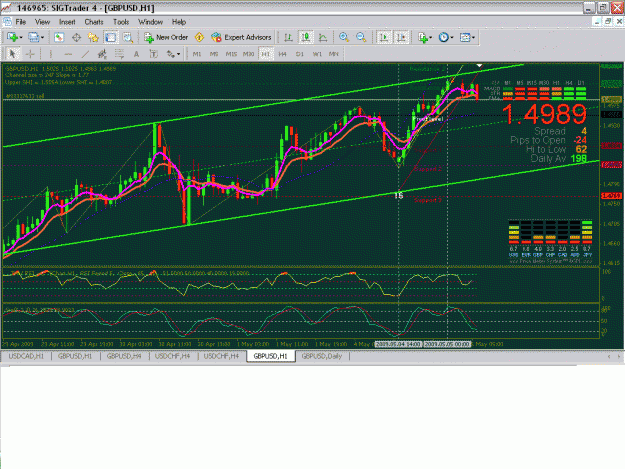
Task: Switch to the GBPUSD,Daily chart tab
Action: [322, 356]
